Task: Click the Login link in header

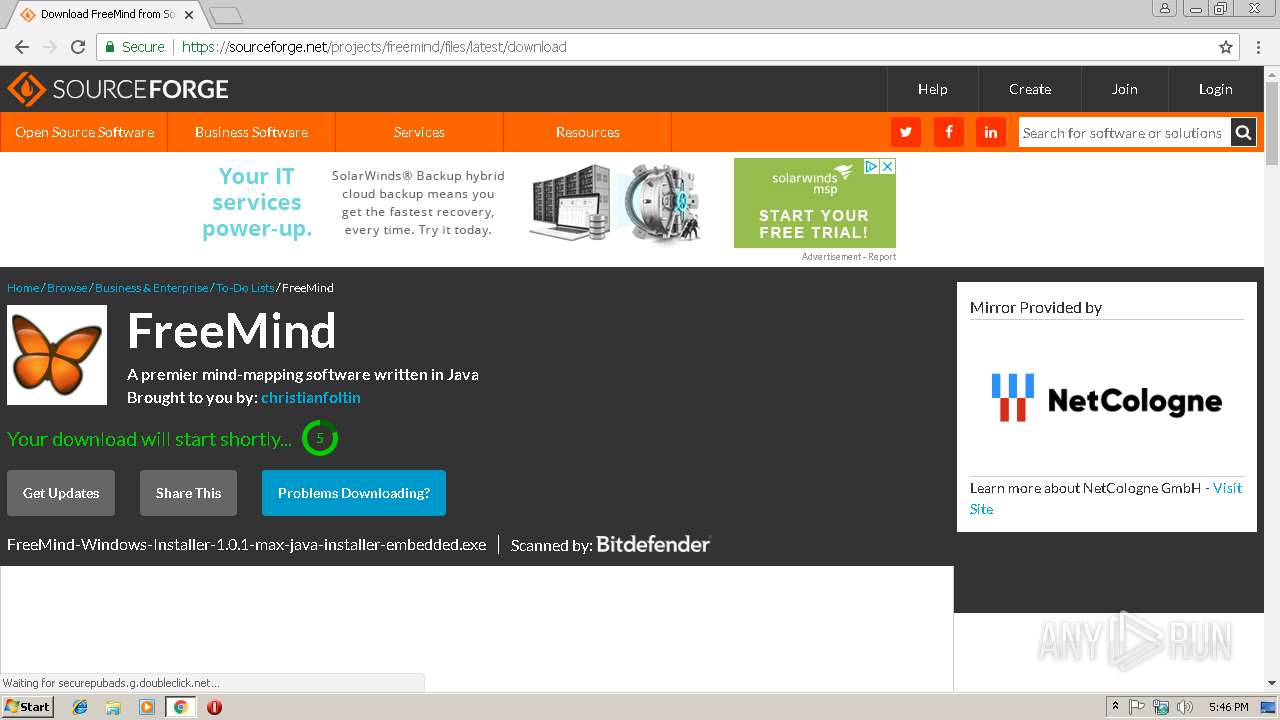Action: [1215, 89]
